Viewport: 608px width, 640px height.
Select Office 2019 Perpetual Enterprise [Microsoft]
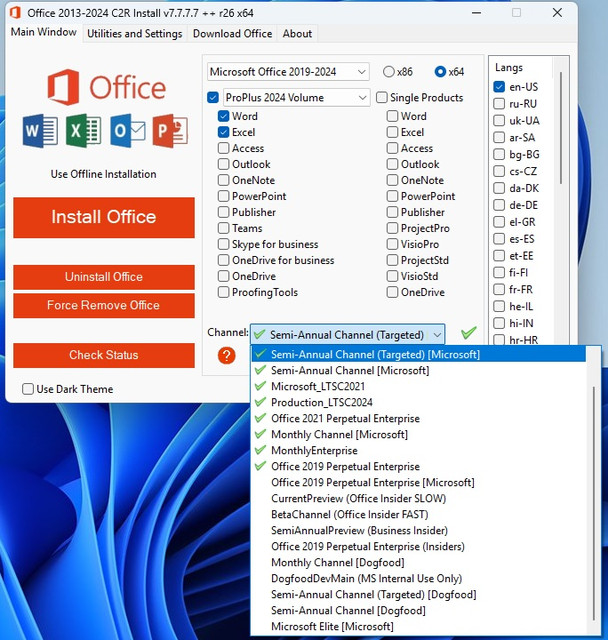419,482
